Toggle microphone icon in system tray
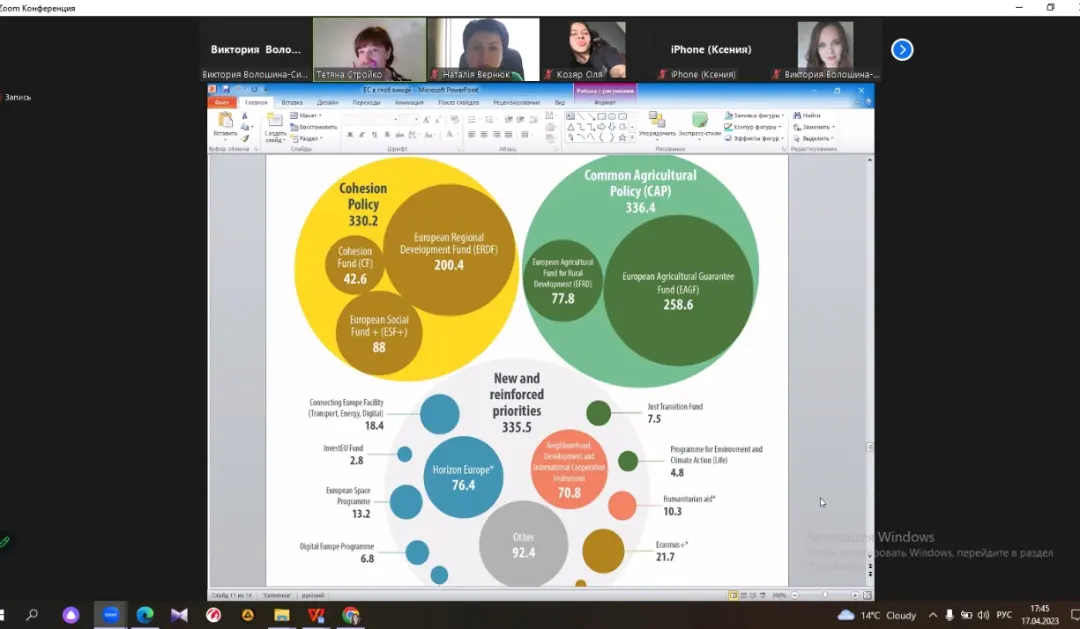The image size is (1080, 629). (x=949, y=615)
